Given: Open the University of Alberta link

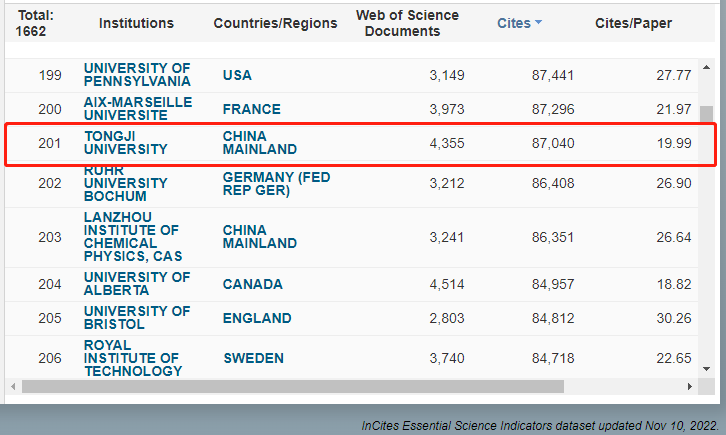Looking at the screenshot, I should [x=137, y=284].
